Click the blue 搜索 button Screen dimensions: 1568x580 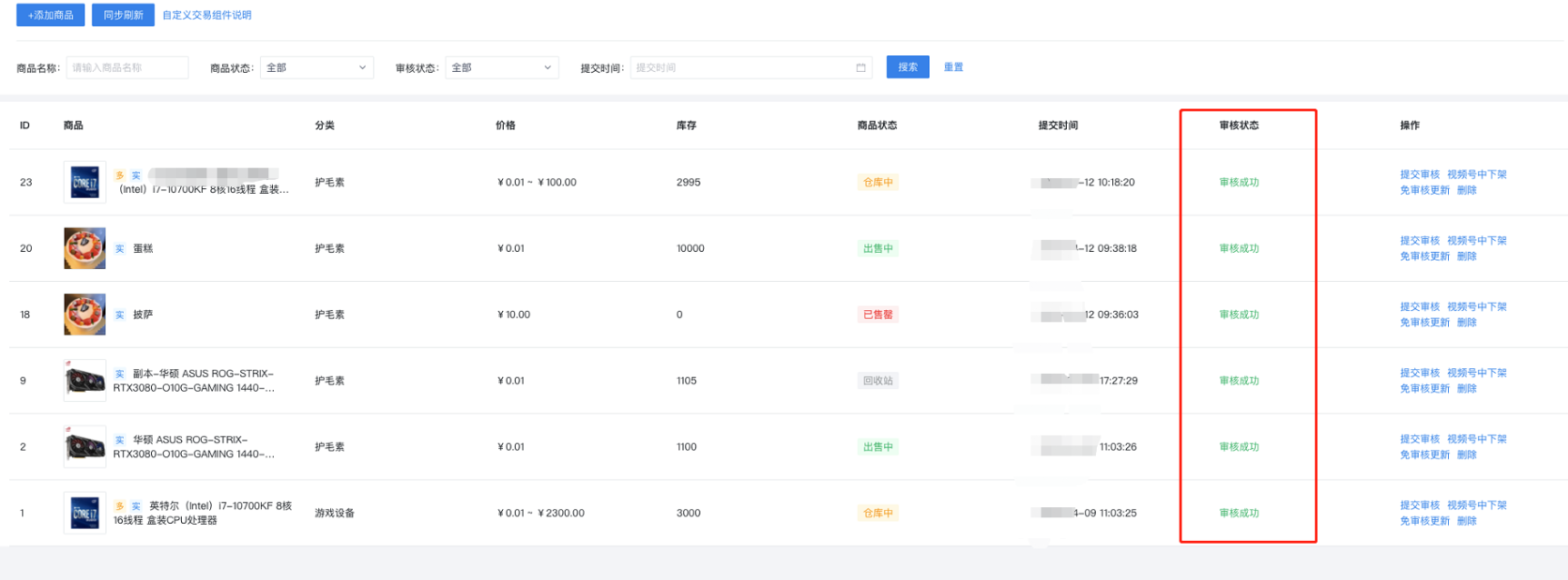[x=907, y=67]
